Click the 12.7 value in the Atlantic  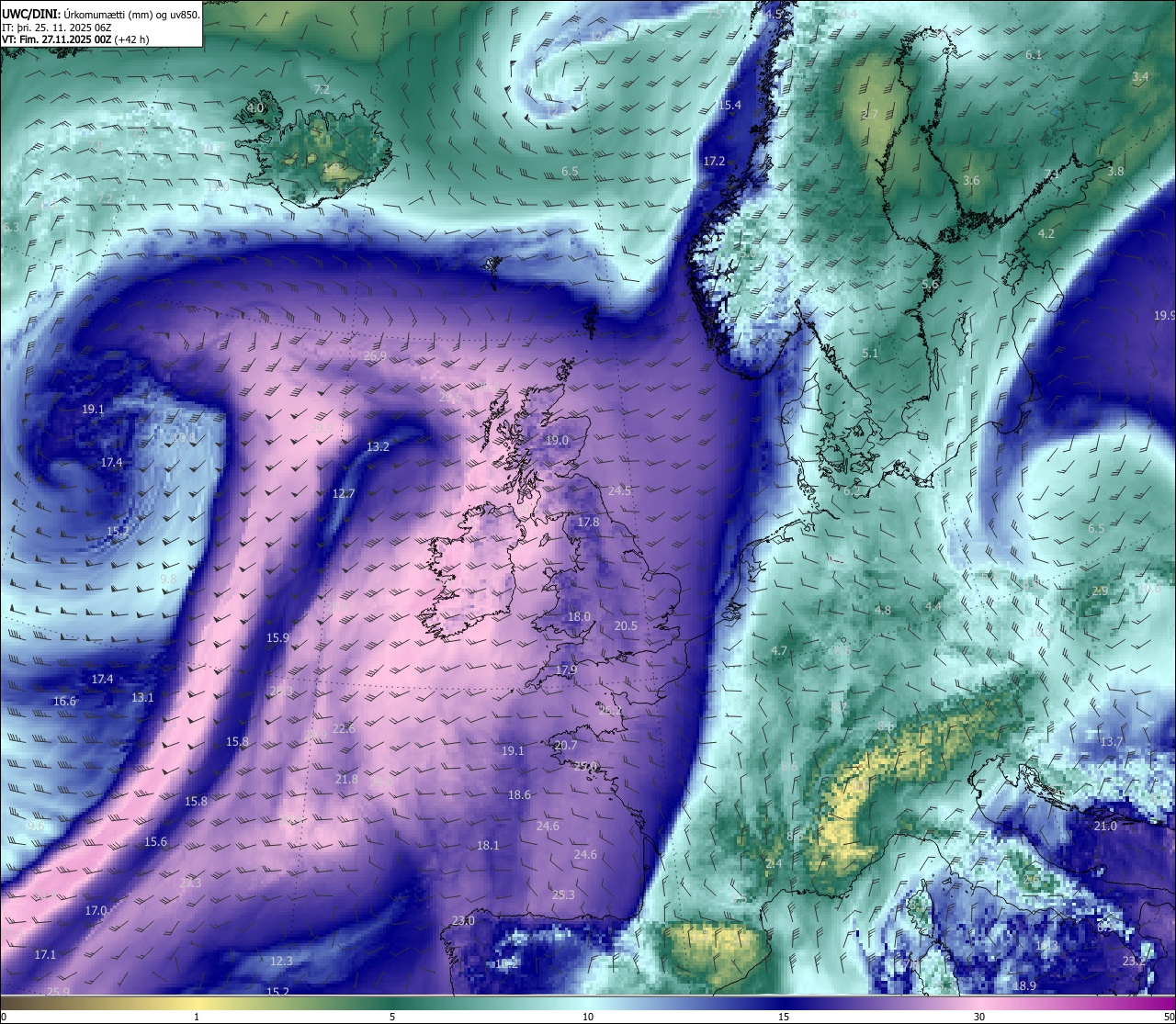click(343, 494)
